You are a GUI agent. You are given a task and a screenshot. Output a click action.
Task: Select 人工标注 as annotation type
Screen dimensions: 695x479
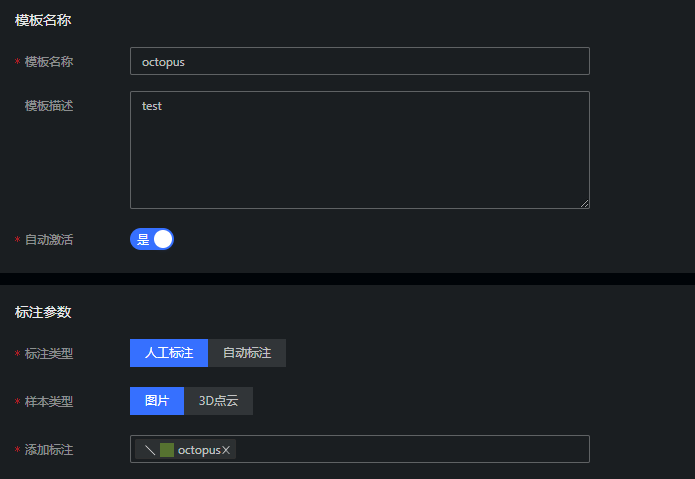(x=169, y=353)
